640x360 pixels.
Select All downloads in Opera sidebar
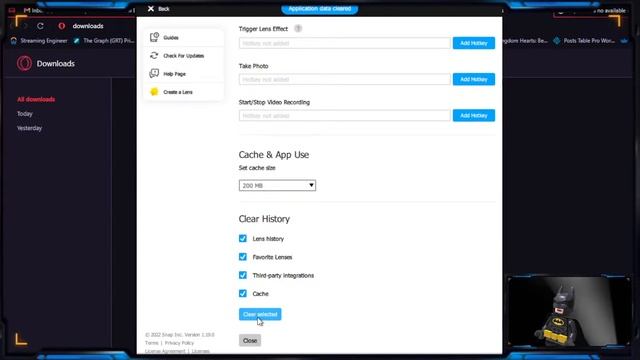point(36,99)
